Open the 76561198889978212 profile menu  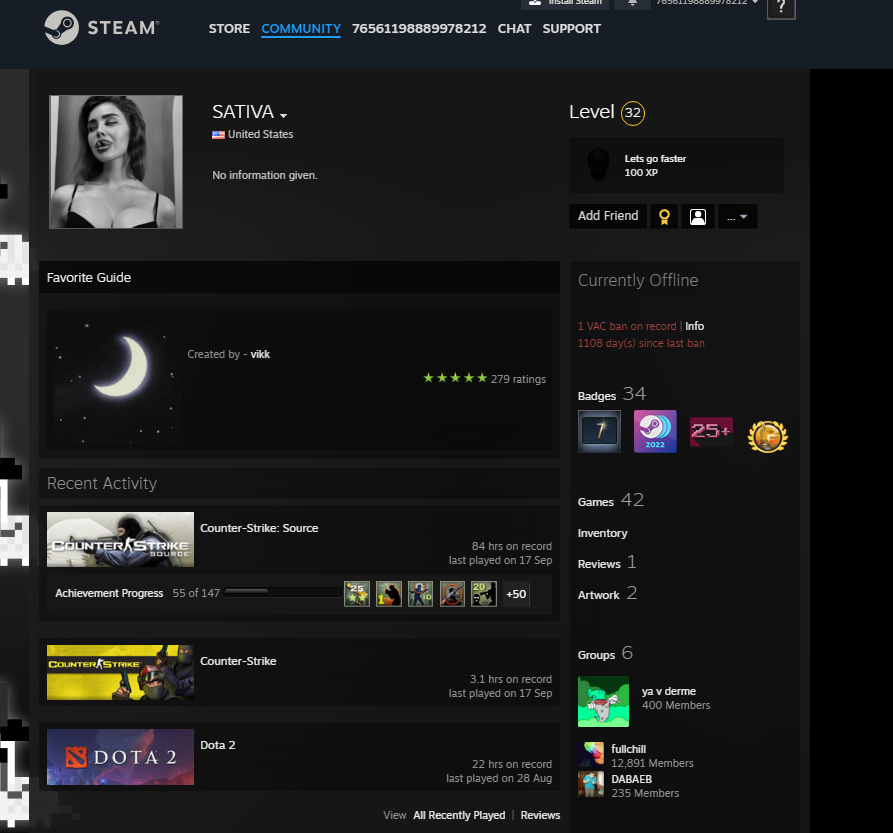pos(419,28)
